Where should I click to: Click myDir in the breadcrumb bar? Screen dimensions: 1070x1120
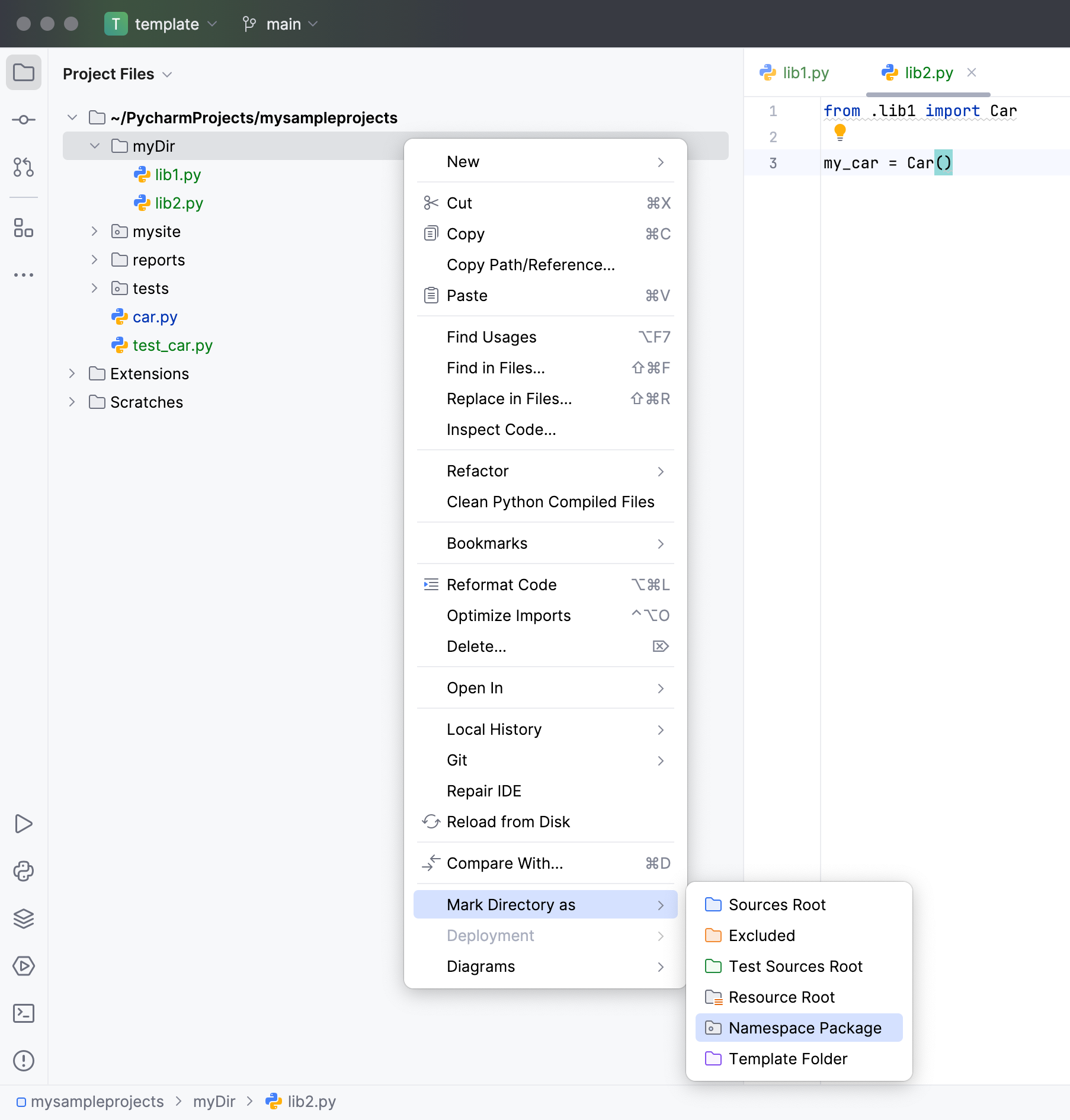tap(214, 1101)
